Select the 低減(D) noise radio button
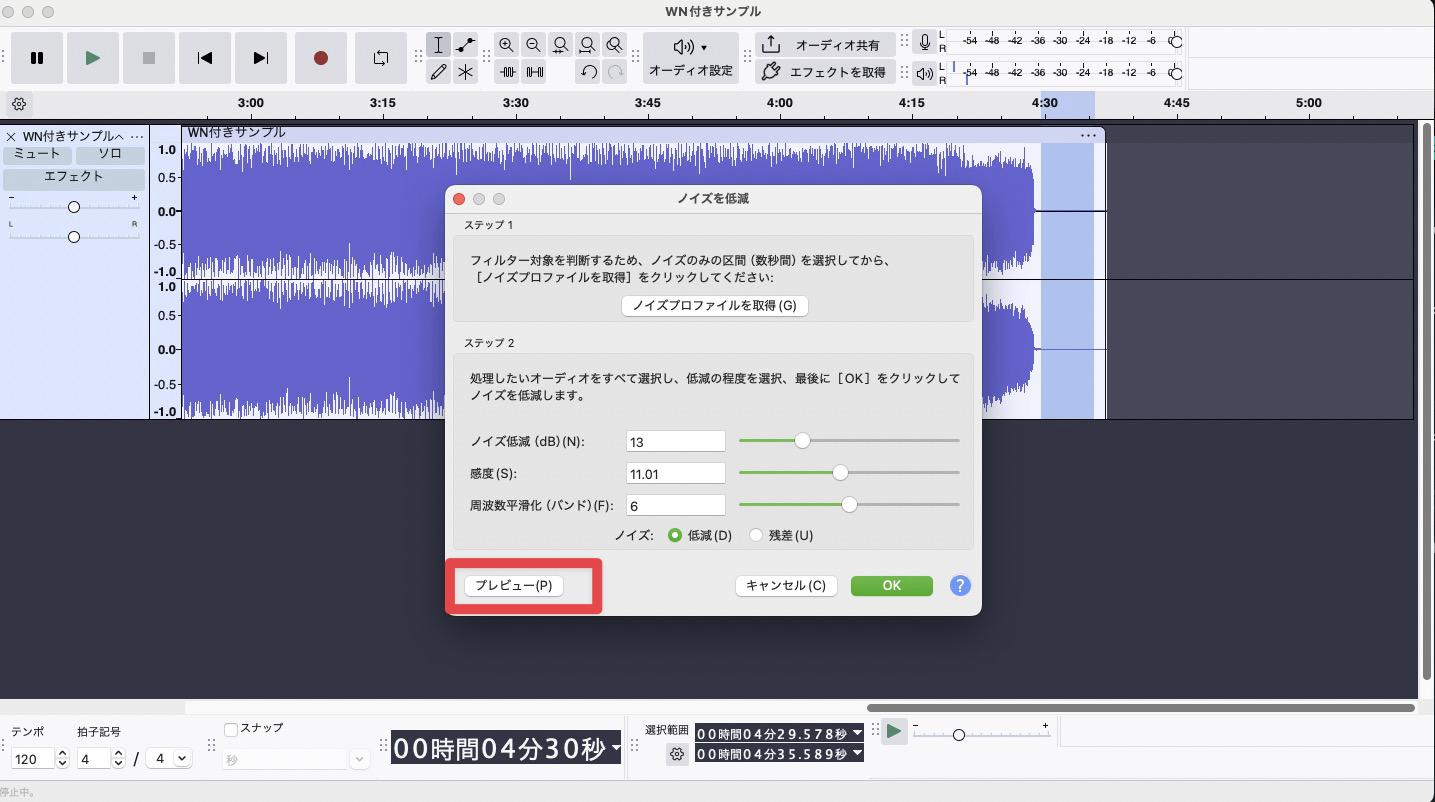The width and height of the screenshot is (1435, 802). (x=675, y=536)
